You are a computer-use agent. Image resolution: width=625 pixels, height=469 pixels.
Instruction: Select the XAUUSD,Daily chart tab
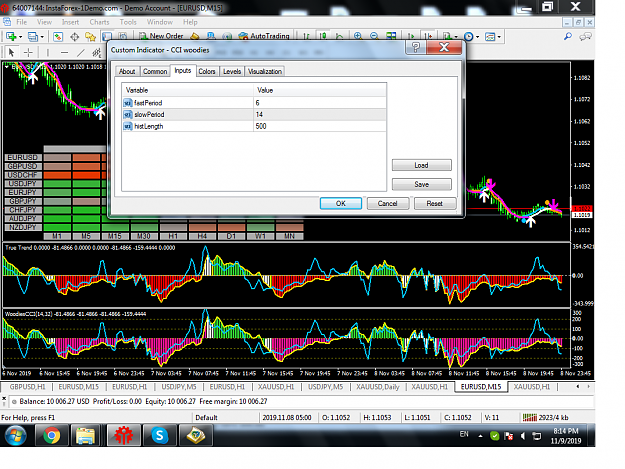coord(378,387)
